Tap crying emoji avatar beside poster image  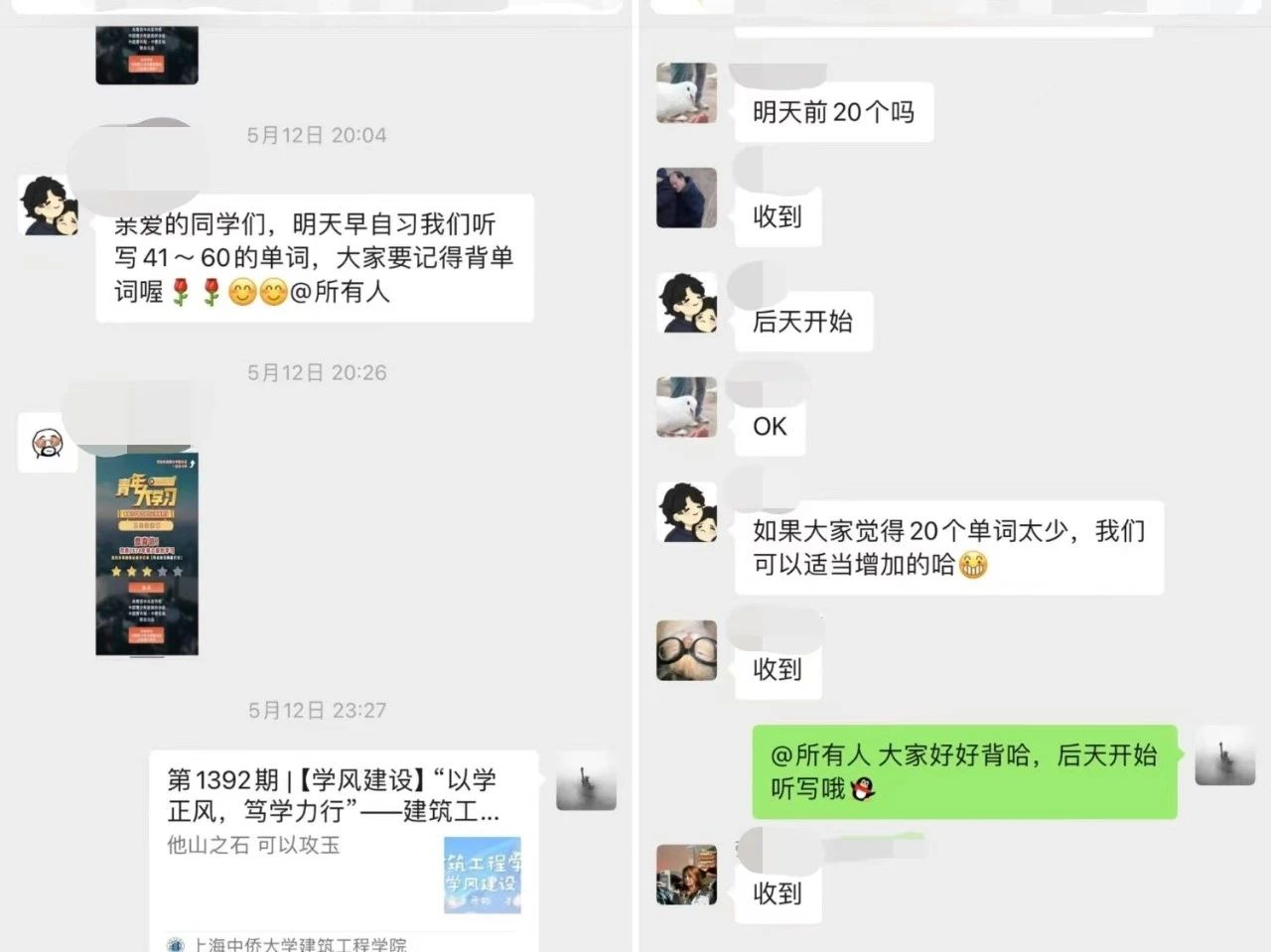pyautogui.click(x=49, y=443)
